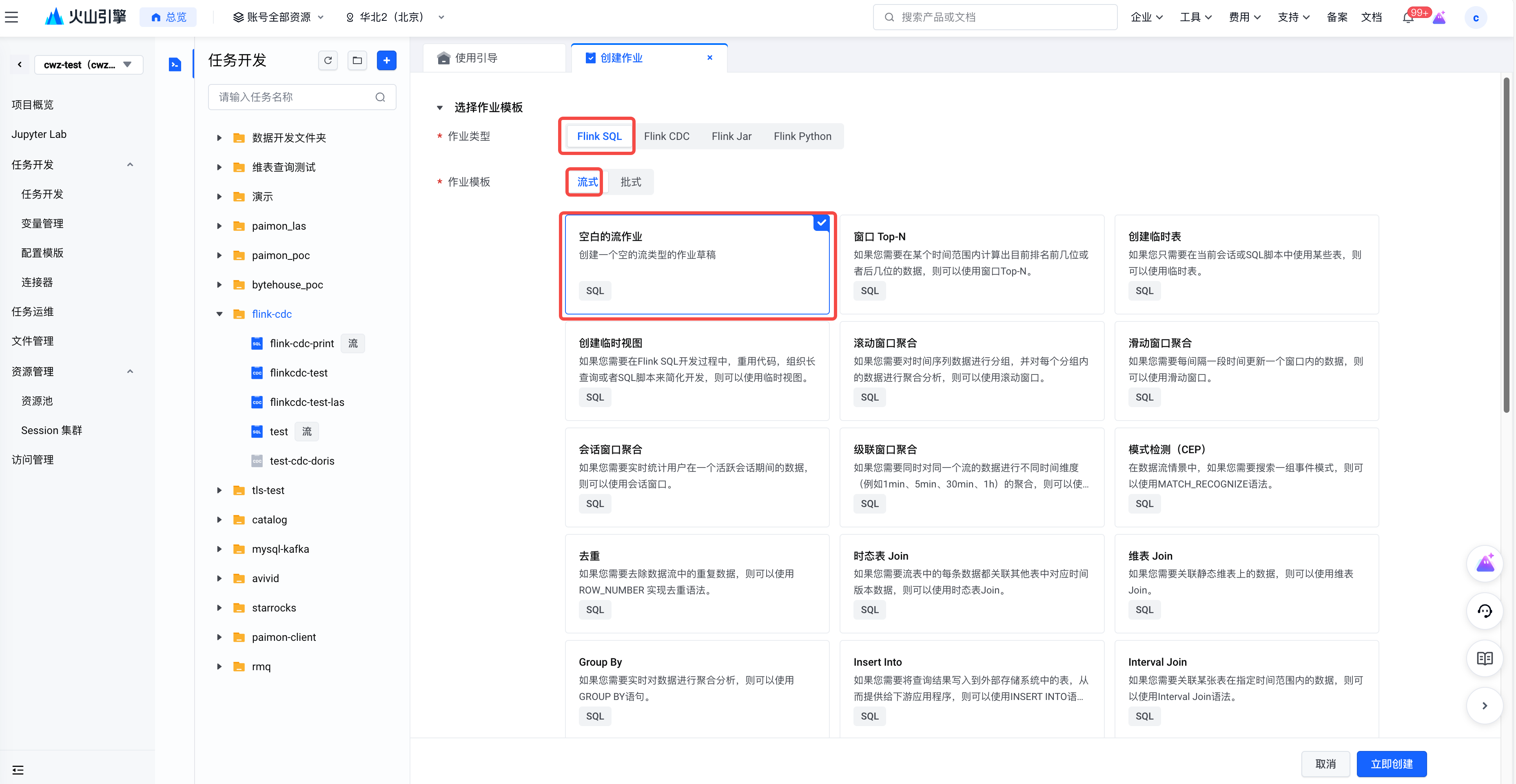Expand the paimon_las folder
1516x784 pixels.
tap(219, 226)
